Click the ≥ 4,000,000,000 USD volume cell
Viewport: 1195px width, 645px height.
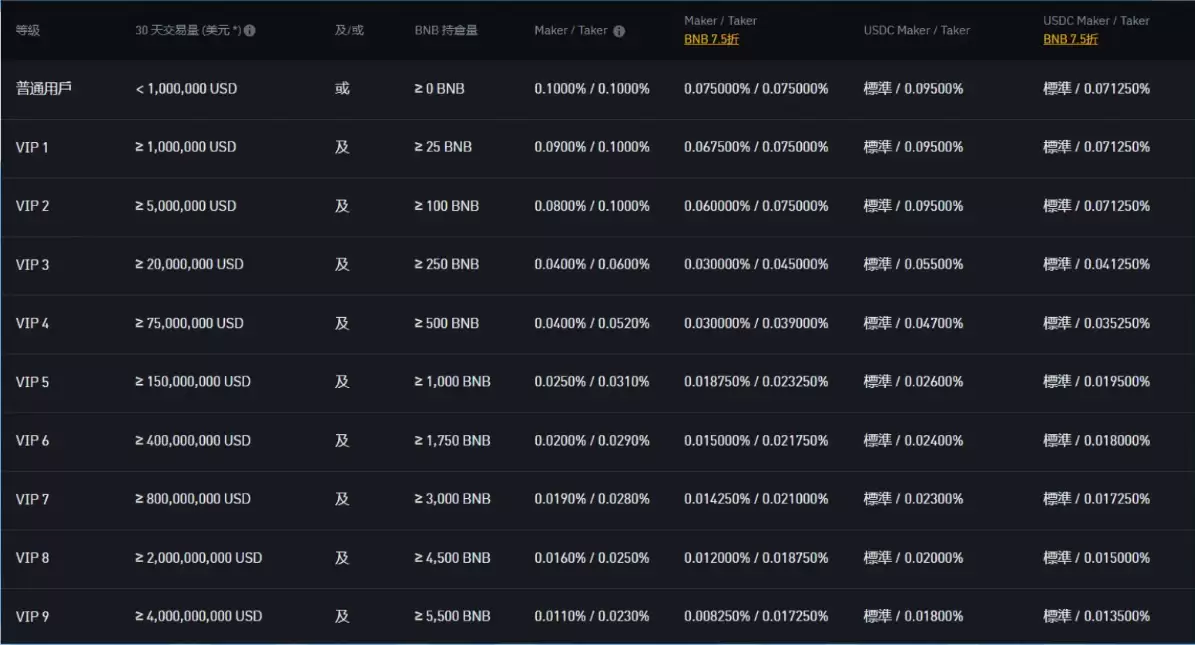198,616
